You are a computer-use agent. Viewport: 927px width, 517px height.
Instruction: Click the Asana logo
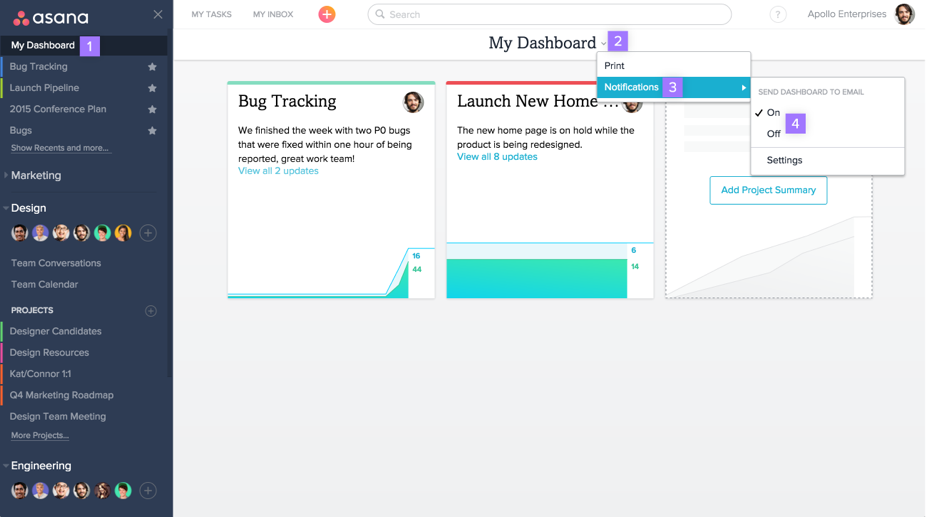(x=51, y=18)
